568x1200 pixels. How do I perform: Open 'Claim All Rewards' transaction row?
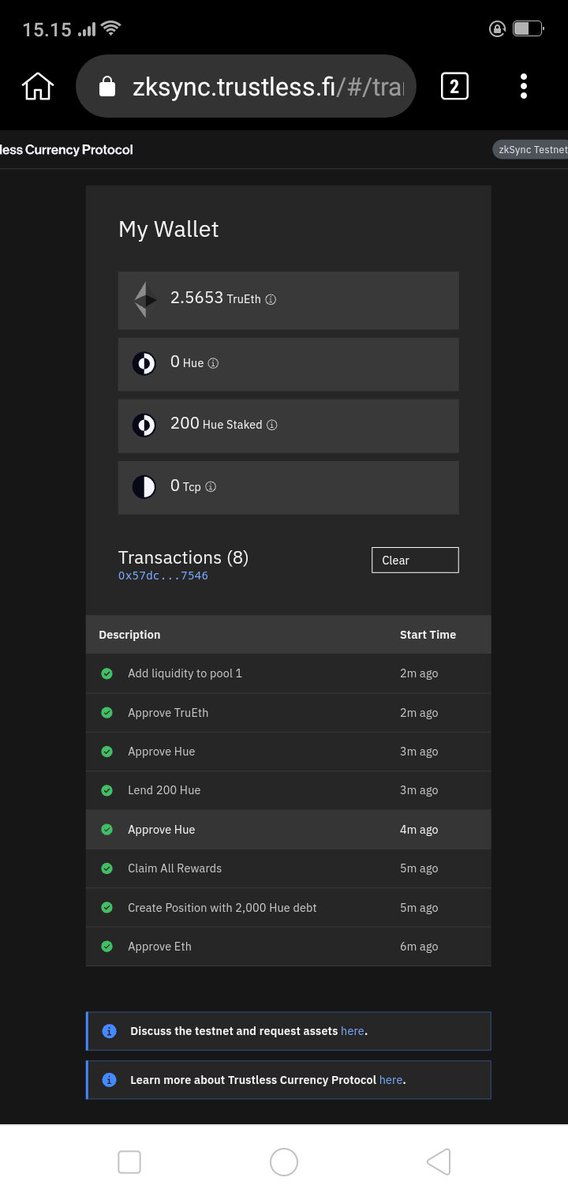[x=288, y=869]
